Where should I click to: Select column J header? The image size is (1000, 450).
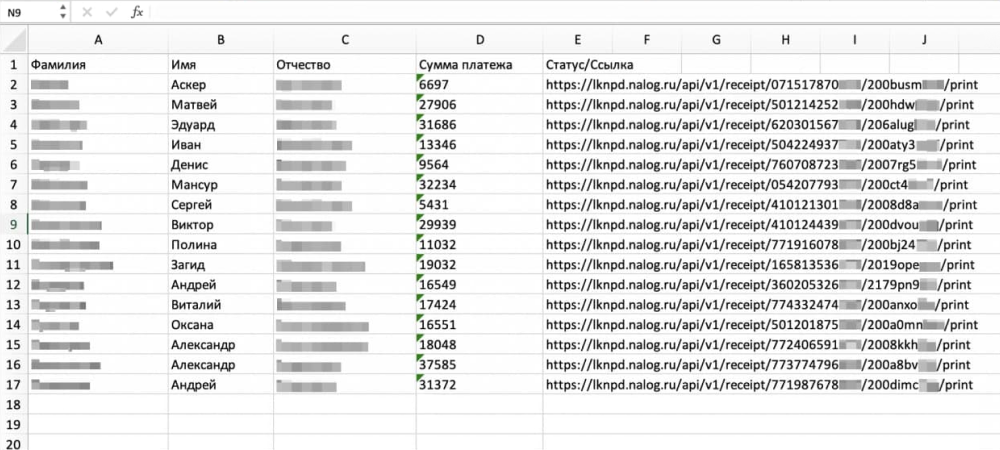click(924, 40)
